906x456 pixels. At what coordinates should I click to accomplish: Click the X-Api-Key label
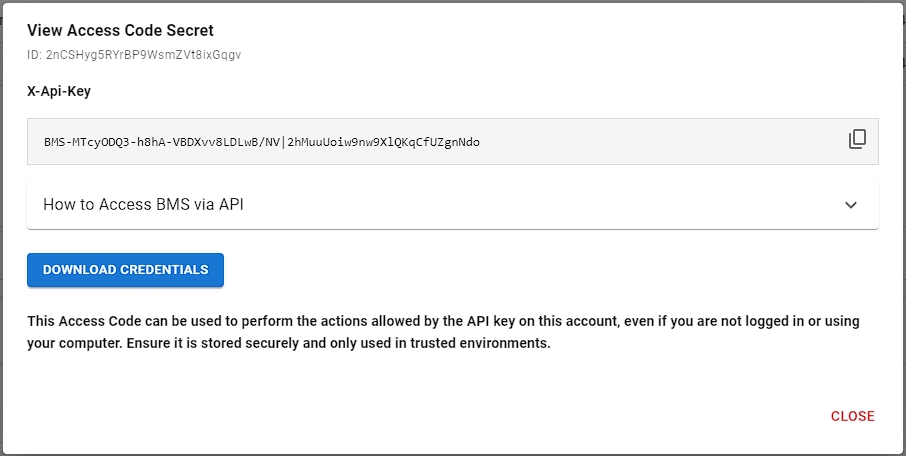pos(59,91)
